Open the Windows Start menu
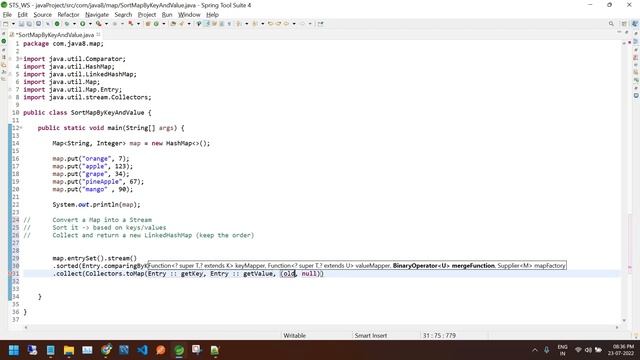The width and height of the screenshot is (640, 360). (14, 350)
